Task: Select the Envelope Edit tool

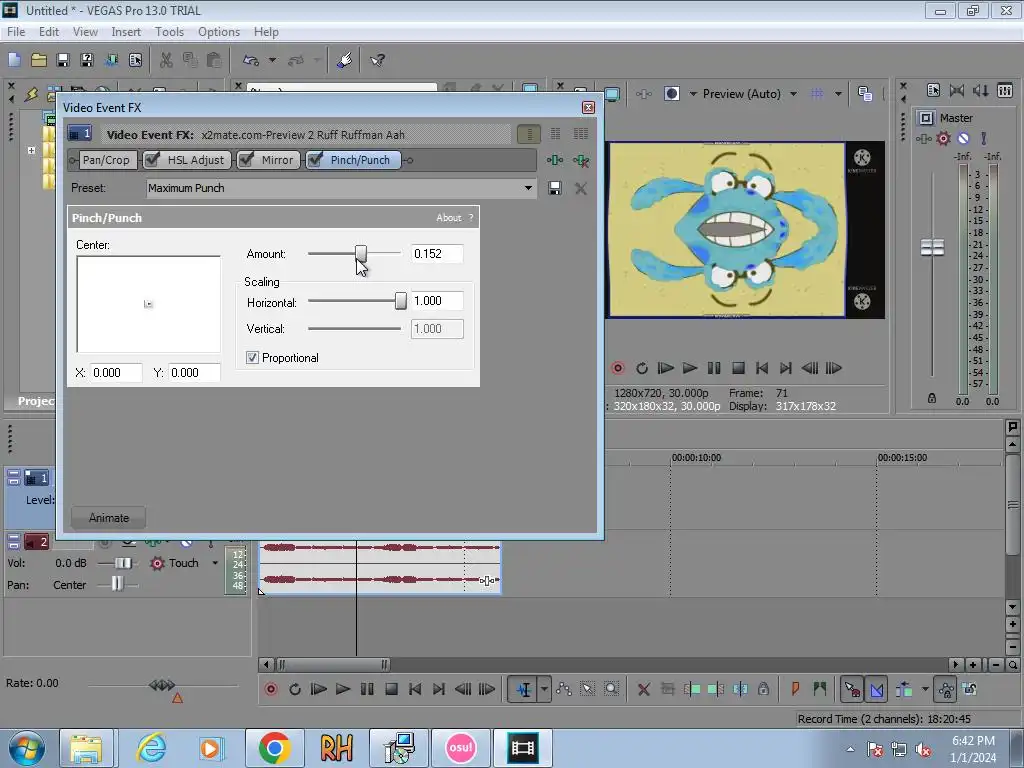Action: (564, 689)
